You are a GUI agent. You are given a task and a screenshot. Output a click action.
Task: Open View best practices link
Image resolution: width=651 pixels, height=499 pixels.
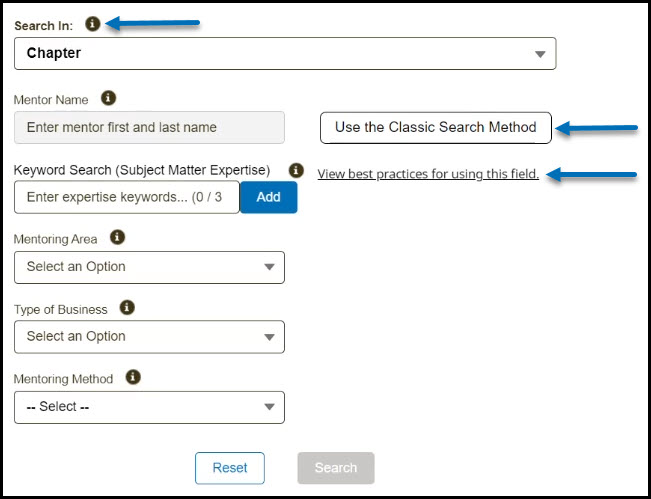click(x=428, y=174)
